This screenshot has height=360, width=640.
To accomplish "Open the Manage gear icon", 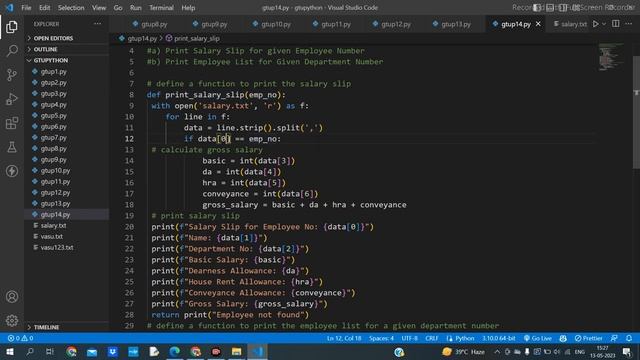I will (12, 320).
